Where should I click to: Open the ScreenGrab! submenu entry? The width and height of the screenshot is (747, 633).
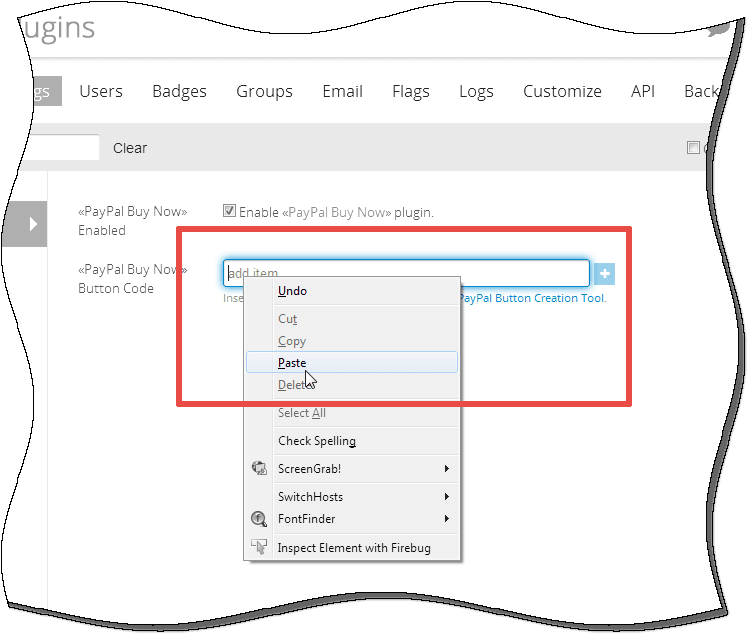coord(352,469)
